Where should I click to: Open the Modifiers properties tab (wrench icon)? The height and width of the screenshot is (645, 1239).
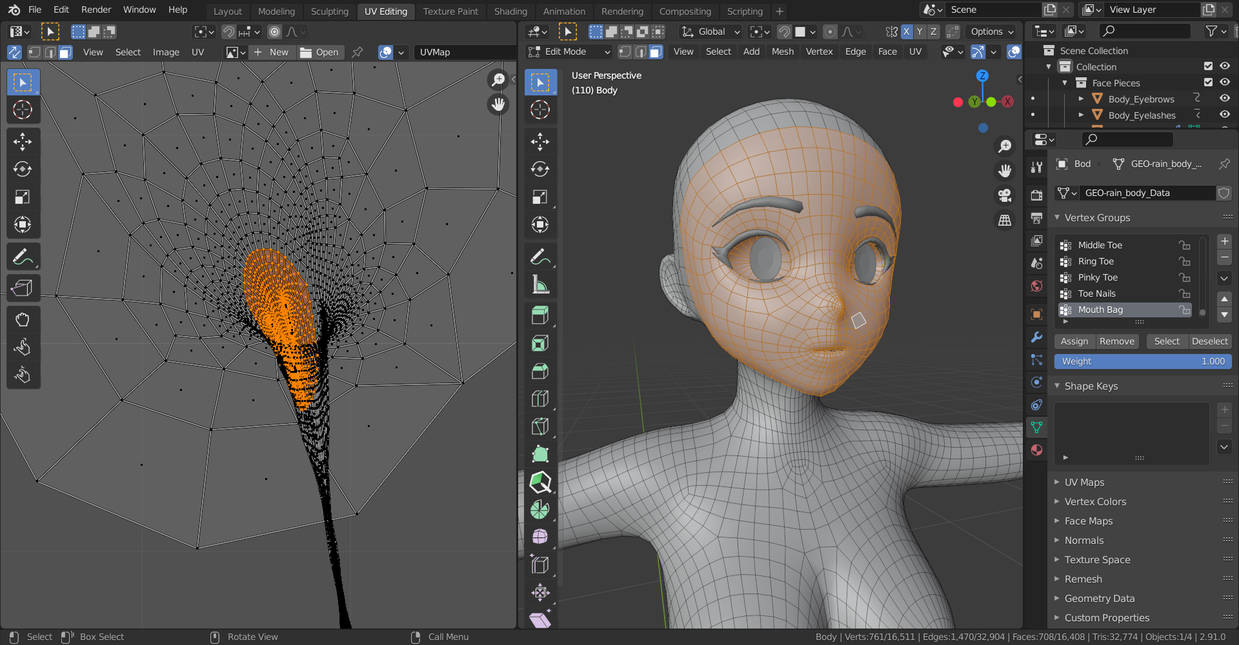tap(1036, 337)
